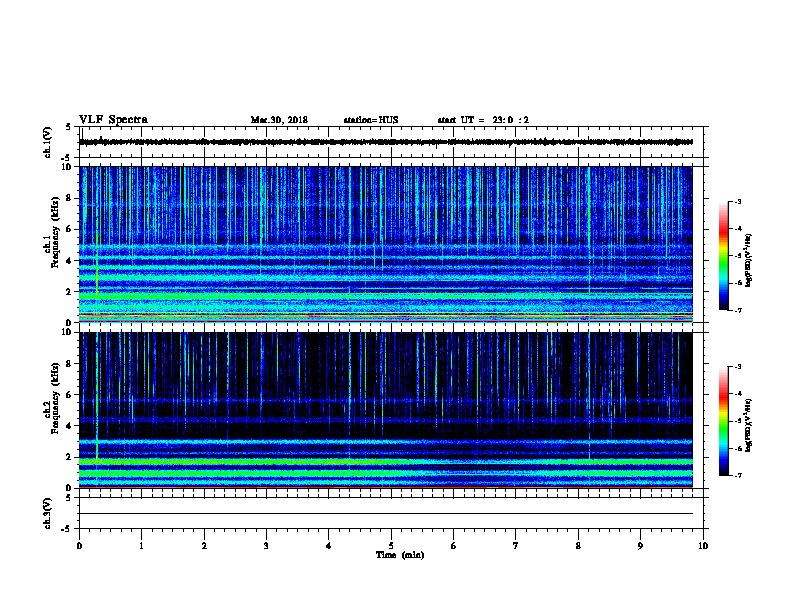Click the ch.1 spectrogram plot area
The image size is (792, 612).
[385, 244]
